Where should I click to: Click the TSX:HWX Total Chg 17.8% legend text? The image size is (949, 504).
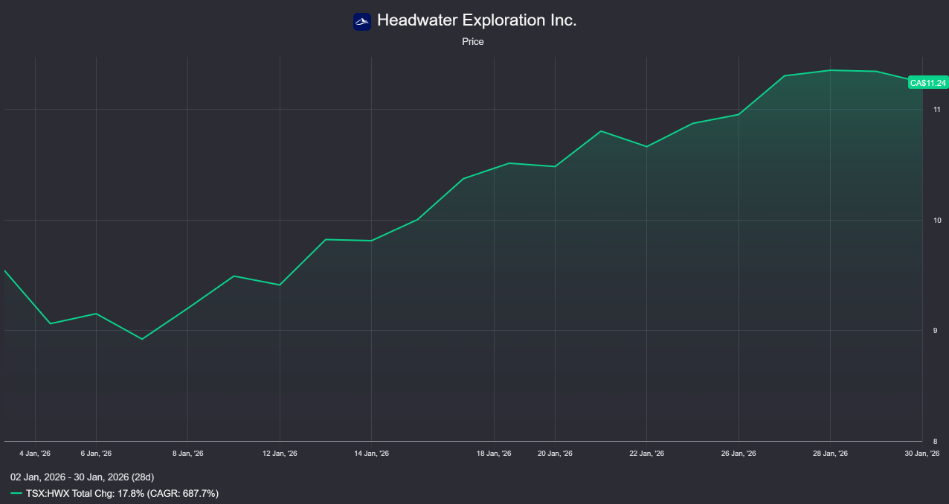tap(122, 494)
